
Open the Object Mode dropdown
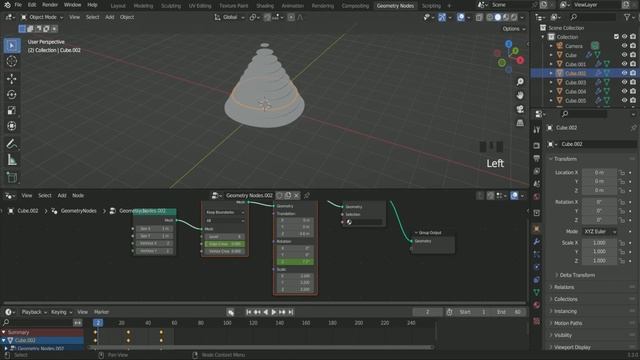[42, 17]
